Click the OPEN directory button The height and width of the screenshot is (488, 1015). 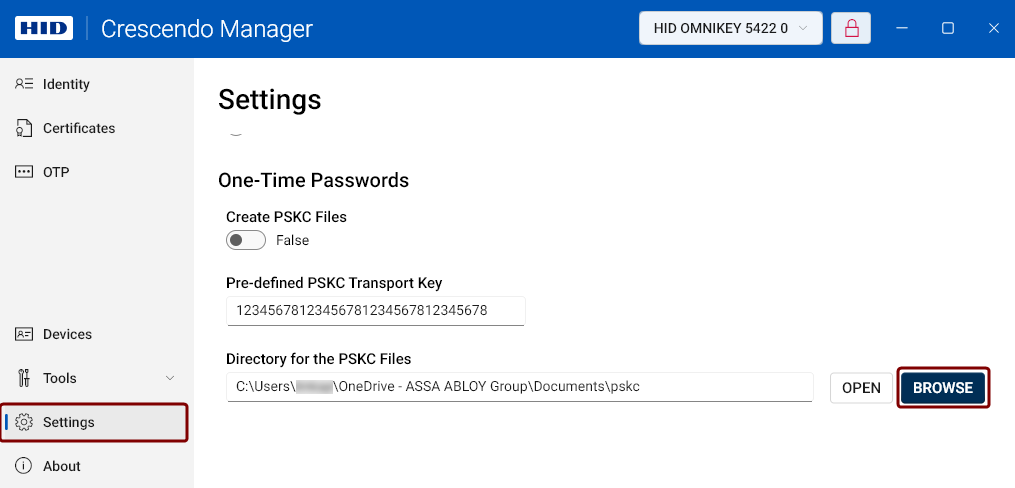pyautogui.click(x=862, y=388)
